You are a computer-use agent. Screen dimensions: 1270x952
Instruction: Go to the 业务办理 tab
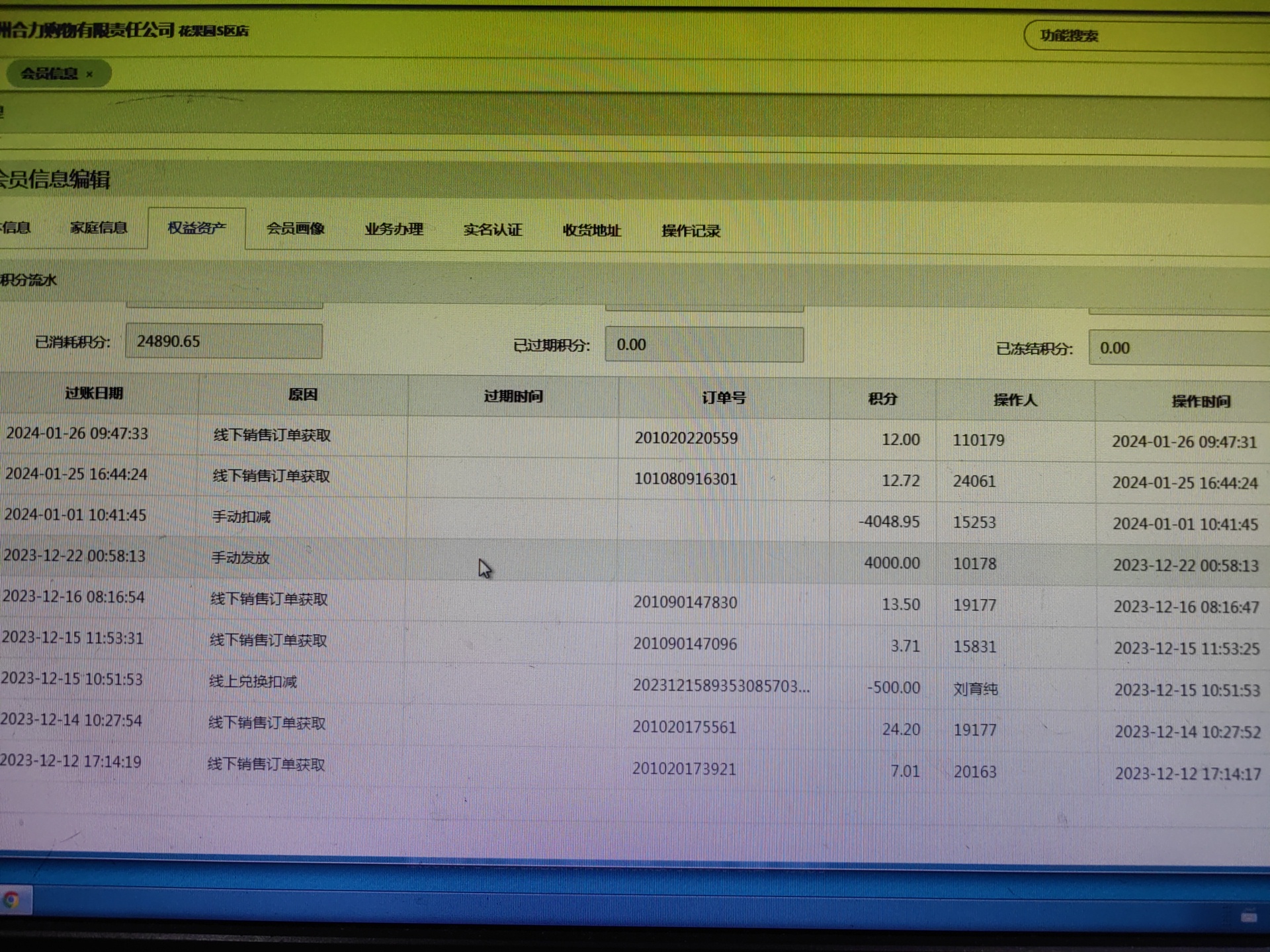[394, 229]
